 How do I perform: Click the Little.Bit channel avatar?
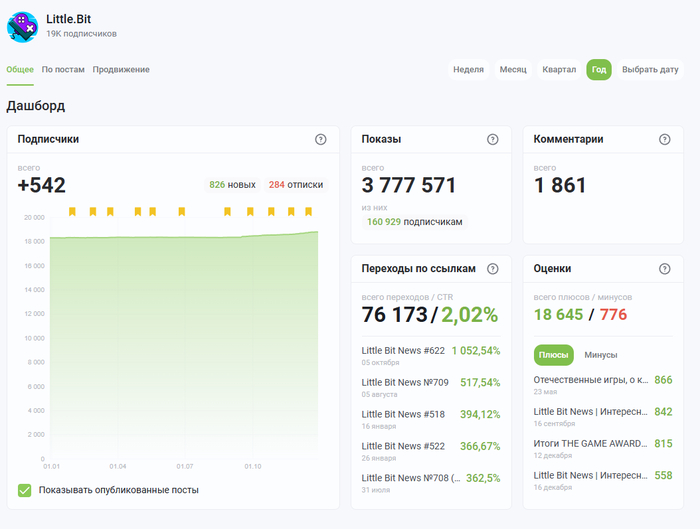pyautogui.click(x=22, y=27)
